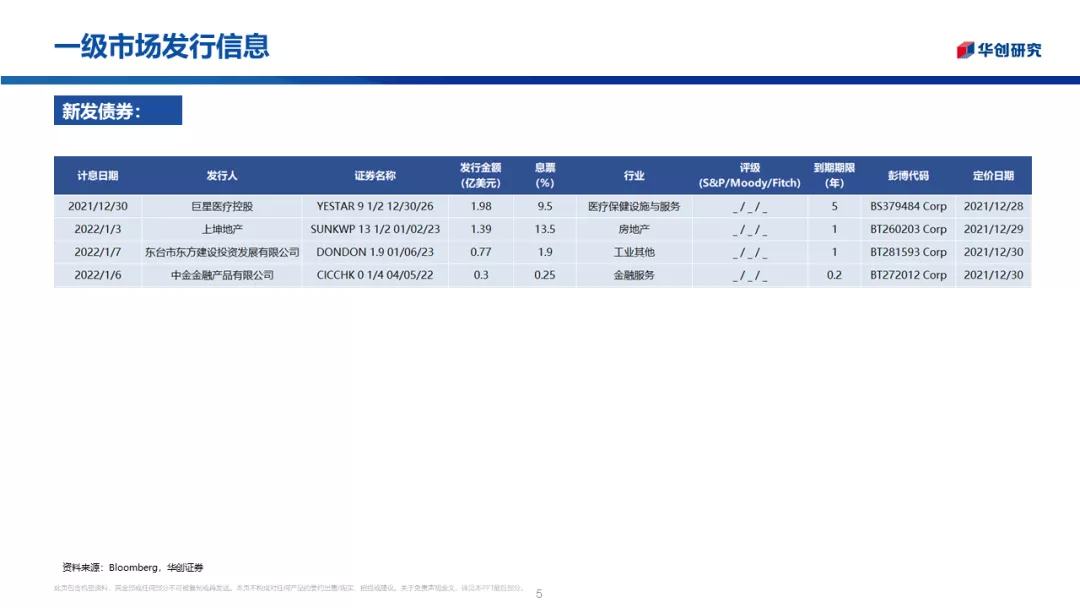Select maturity value 5 in YESTAR row
Viewport: 1080px width, 608px height.
click(834, 206)
